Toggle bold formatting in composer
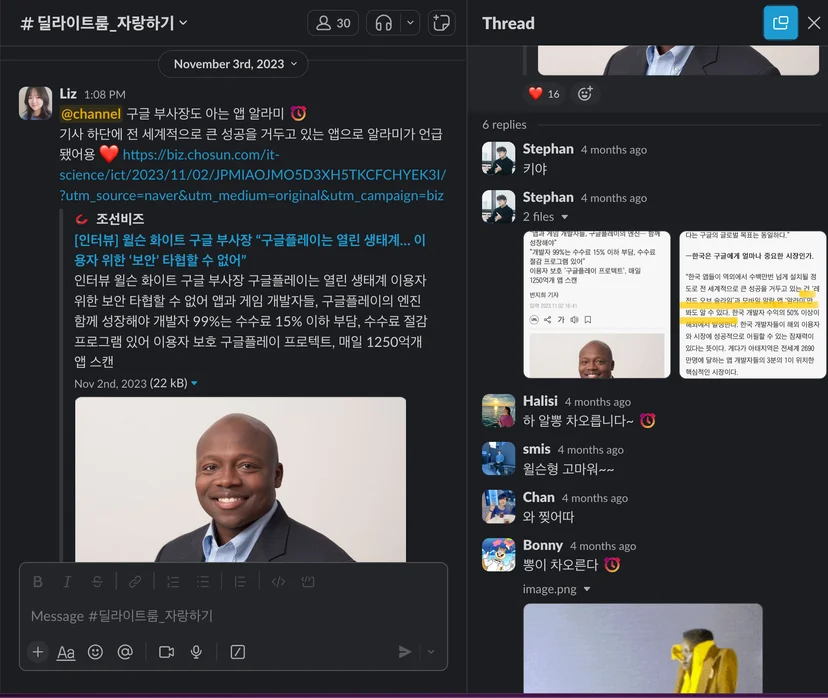Viewport: 828px width, 698px height. click(37, 582)
